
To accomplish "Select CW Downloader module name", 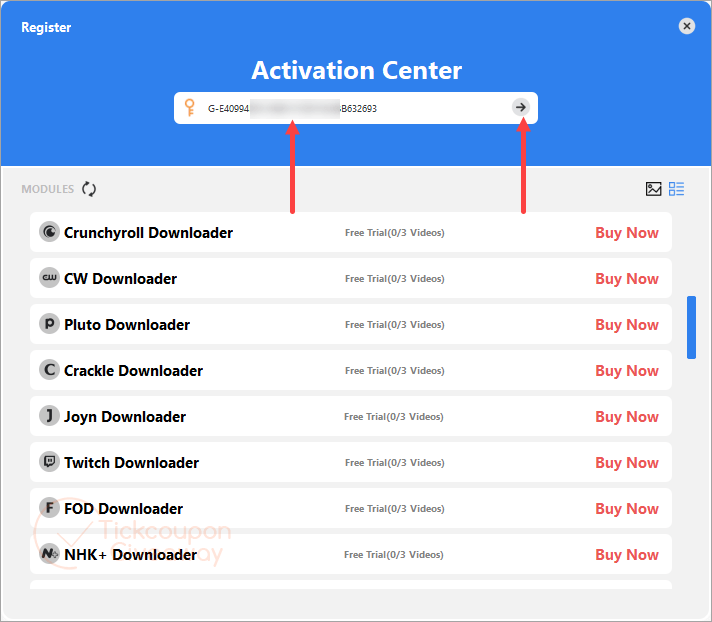I will click(x=120, y=279).
